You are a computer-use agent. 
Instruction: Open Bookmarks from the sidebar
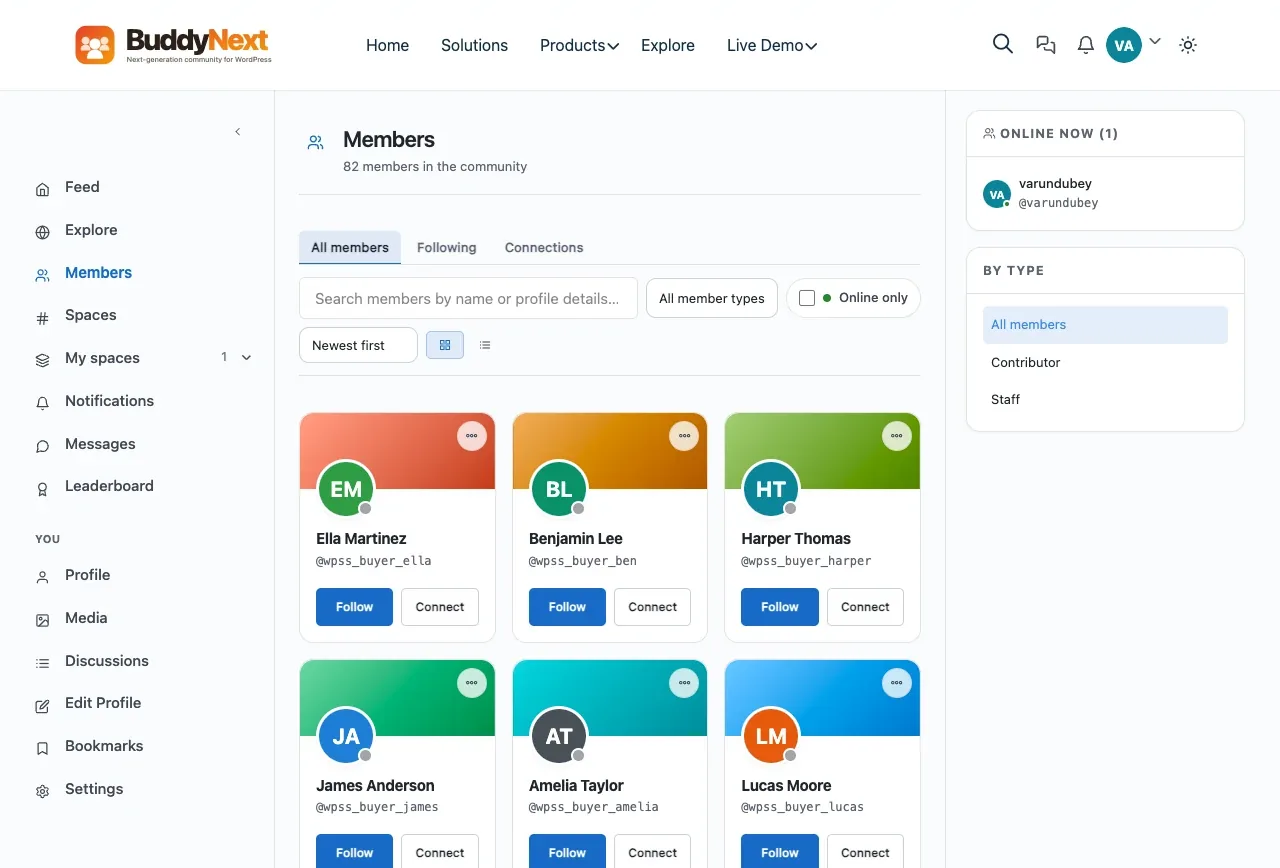pos(104,746)
